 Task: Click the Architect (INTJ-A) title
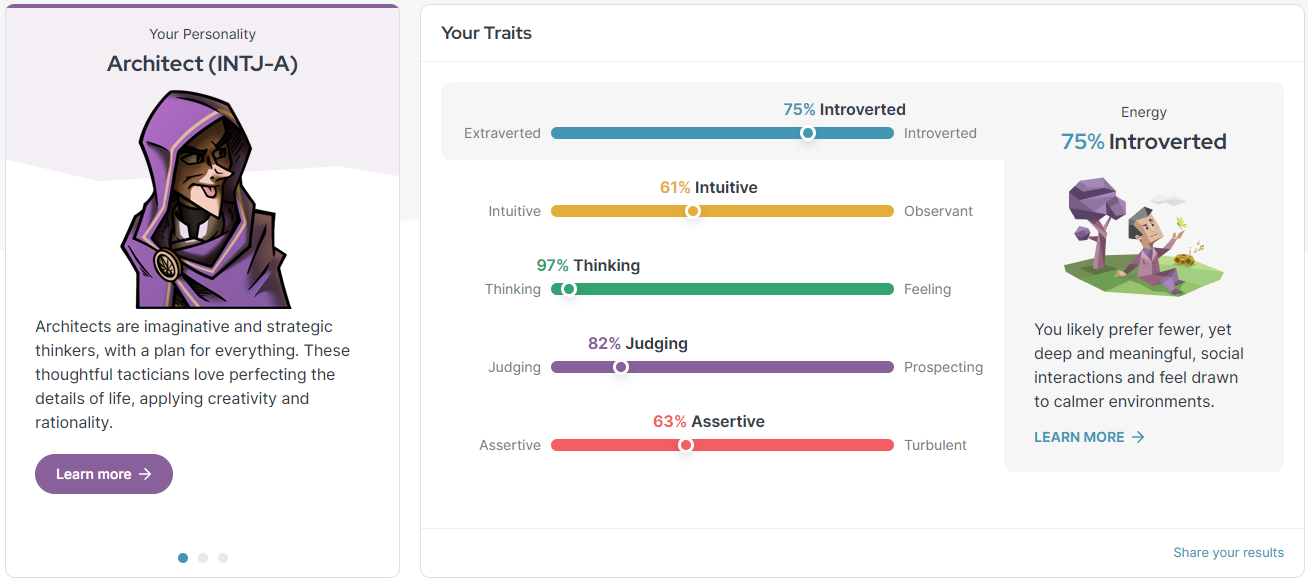203,64
